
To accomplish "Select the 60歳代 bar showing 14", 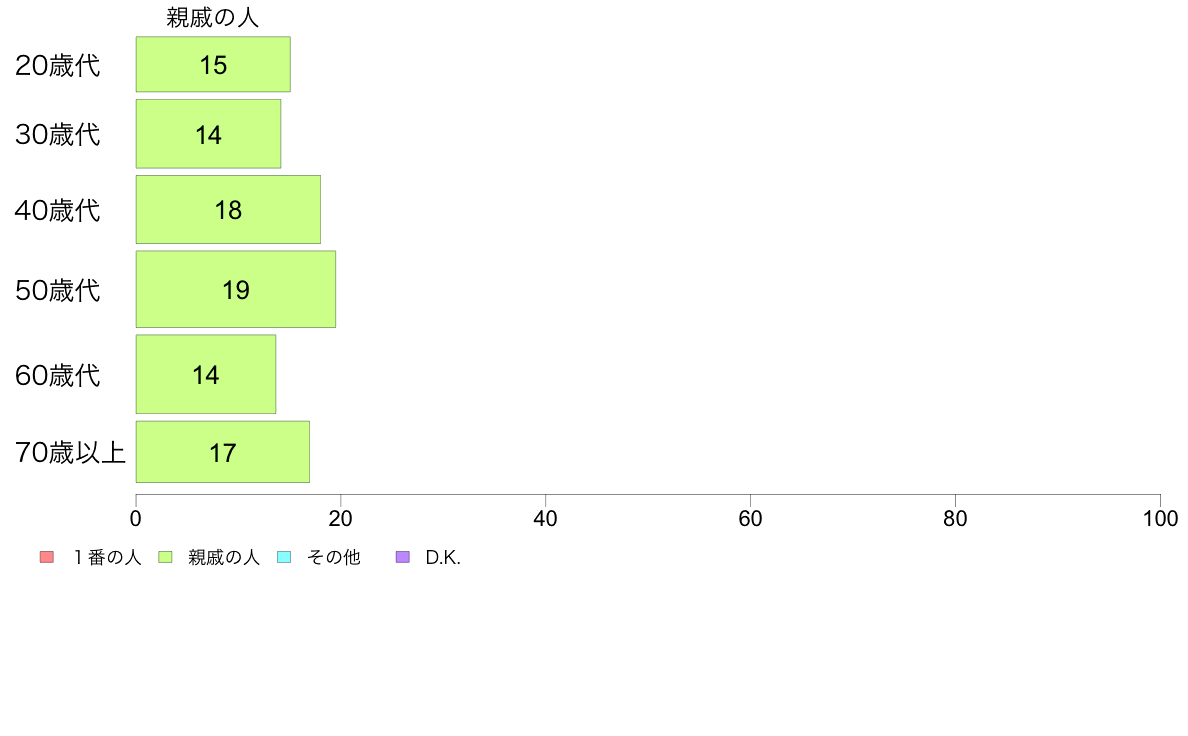I will point(206,374).
